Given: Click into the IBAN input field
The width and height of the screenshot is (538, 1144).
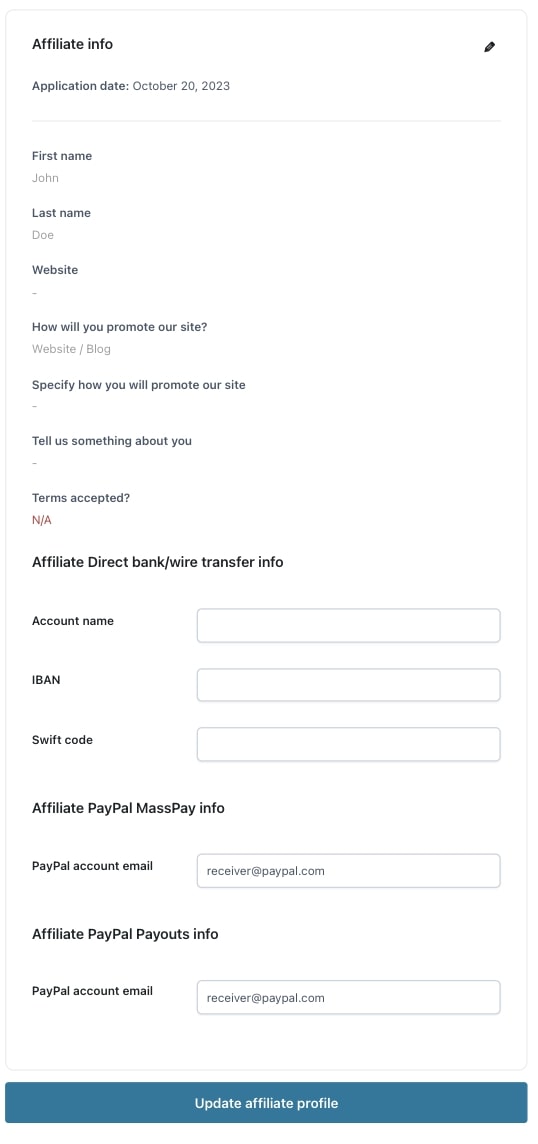Looking at the screenshot, I should point(348,685).
